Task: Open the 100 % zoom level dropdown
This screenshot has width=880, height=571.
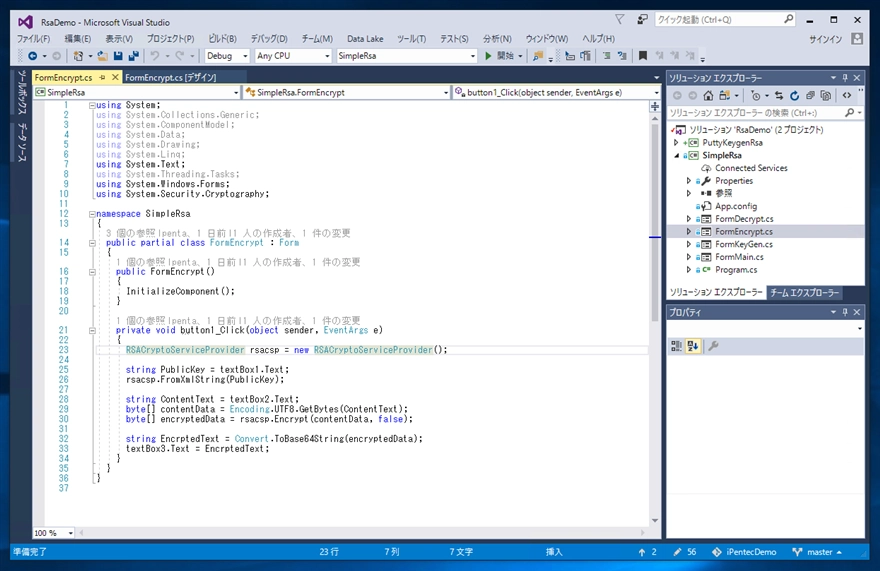Action: pyautogui.click(x=70, y=533)
